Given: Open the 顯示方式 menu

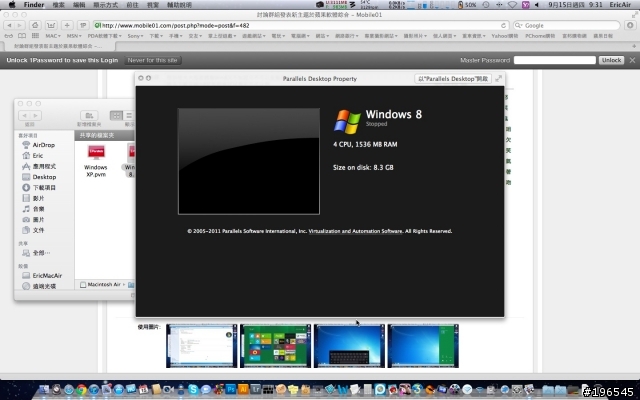Looking at the screenshot, I should pos(105,5).
